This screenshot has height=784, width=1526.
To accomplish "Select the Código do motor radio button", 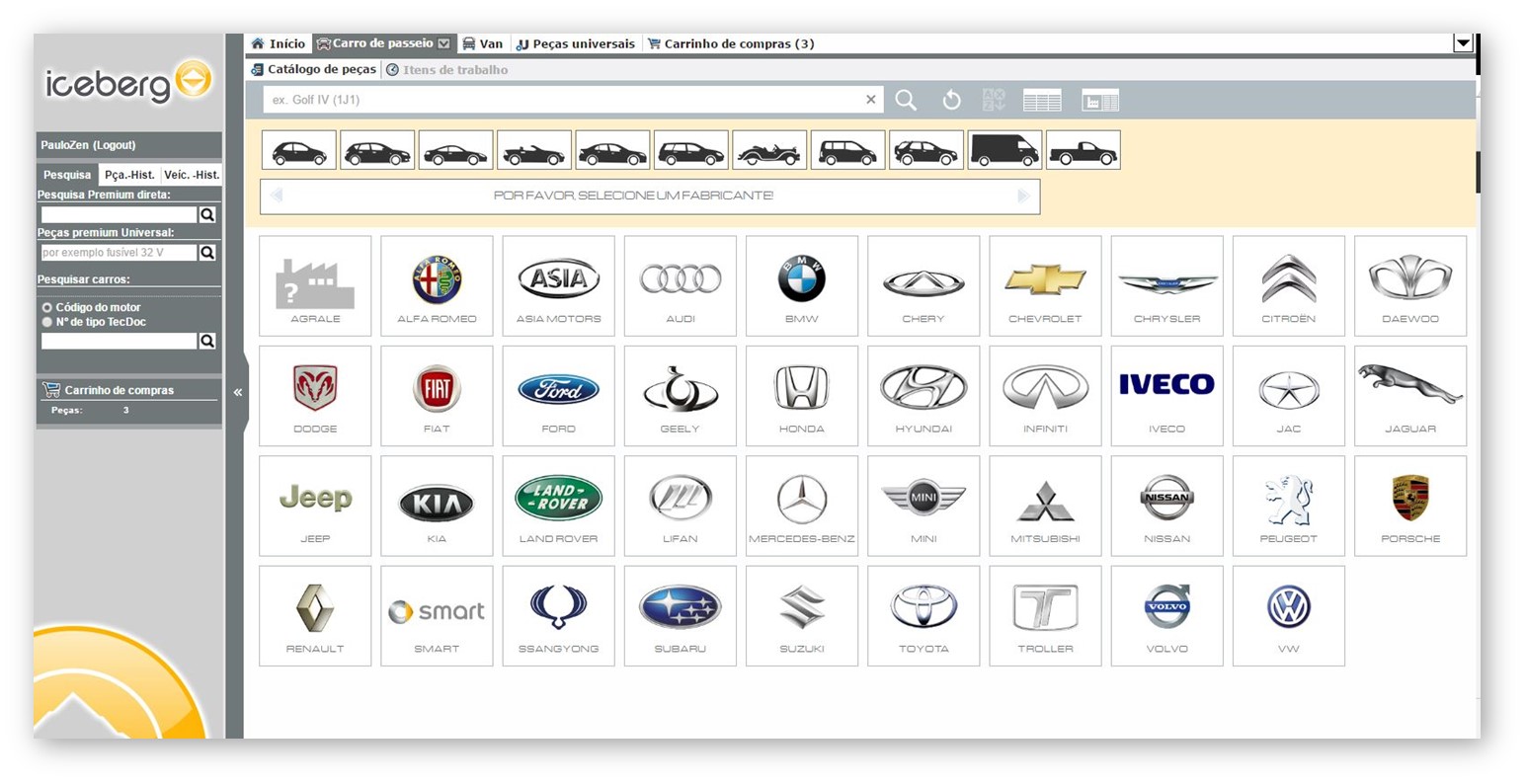I will pos(46,308).
